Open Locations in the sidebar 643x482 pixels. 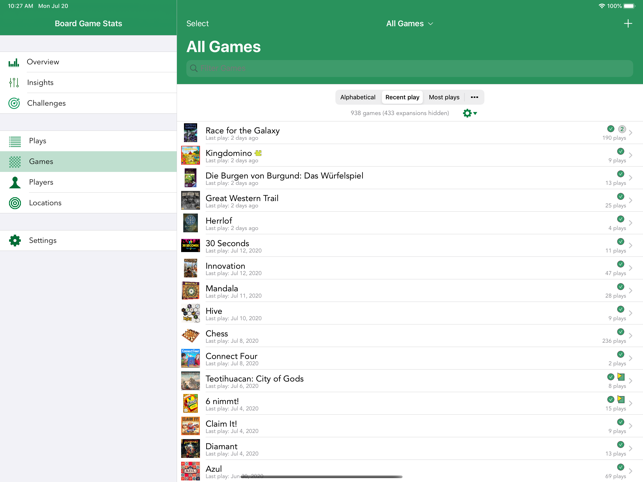45,203
